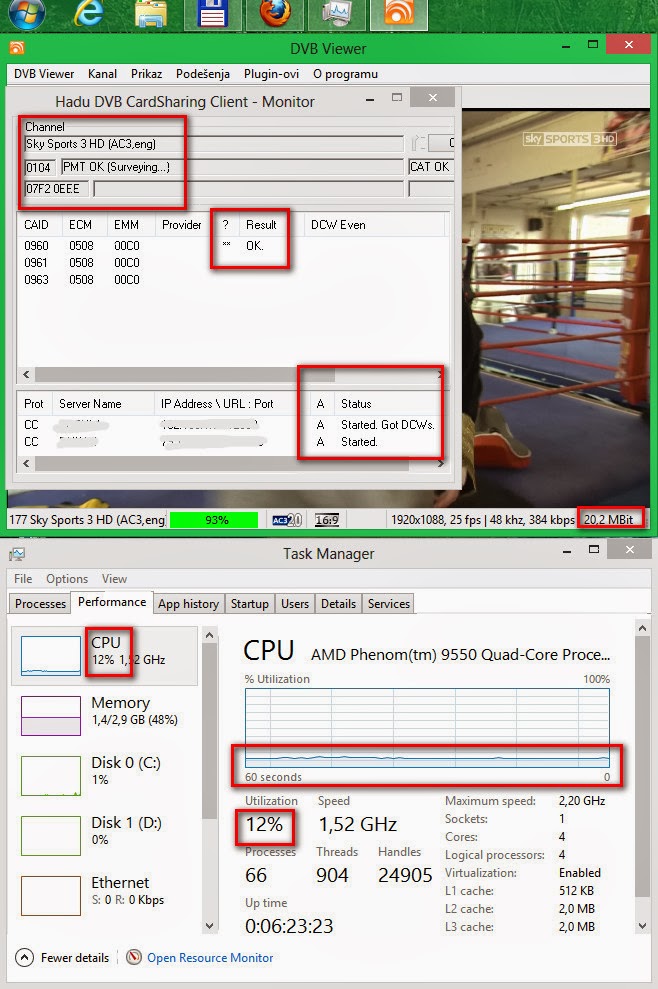
Task: Click Provider column header
Action: [182, 225]
